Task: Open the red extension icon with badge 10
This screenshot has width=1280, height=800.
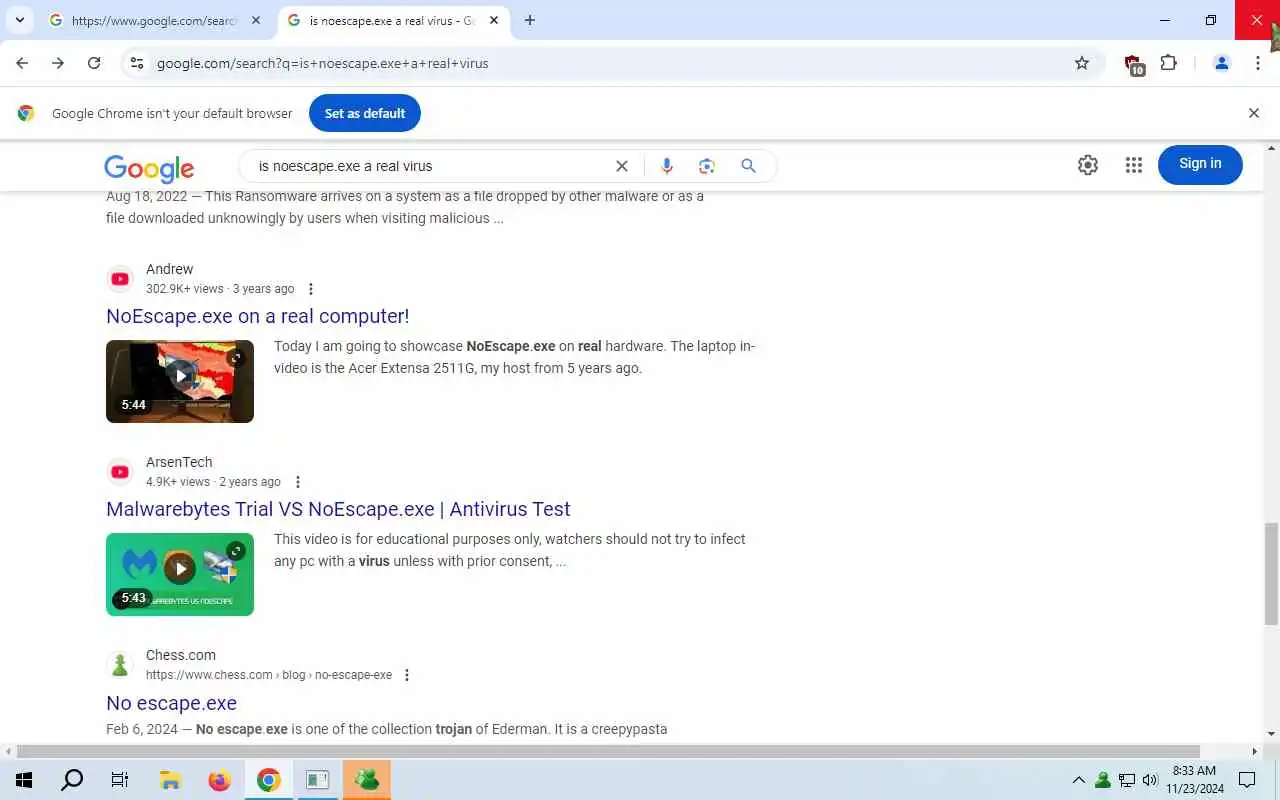Action: (1134, 64)
